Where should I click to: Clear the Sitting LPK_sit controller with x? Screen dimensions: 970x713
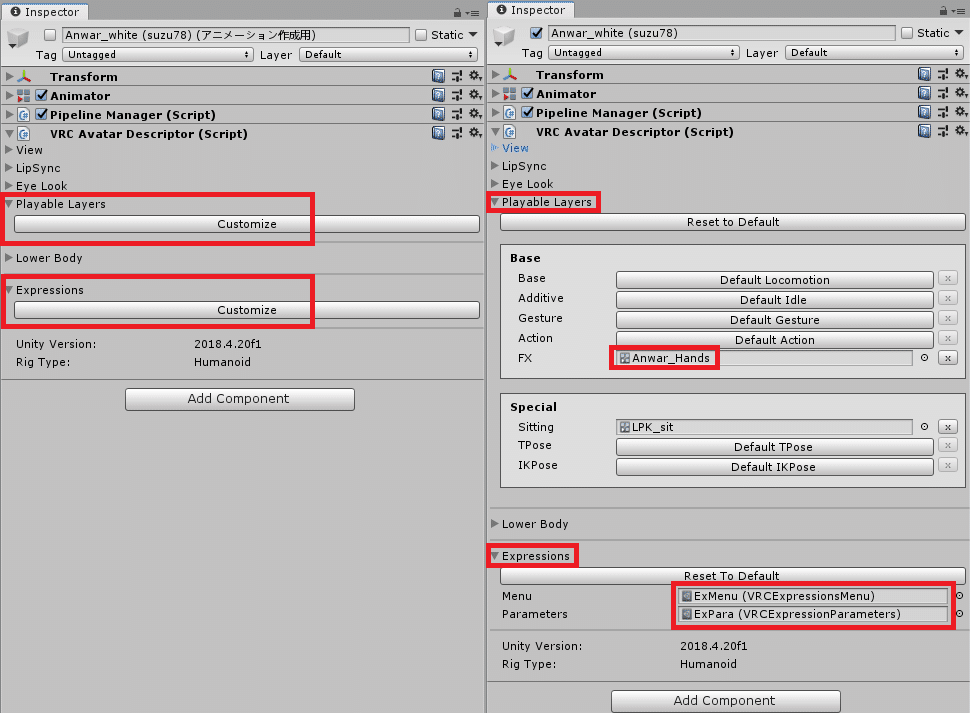point(948,427)
